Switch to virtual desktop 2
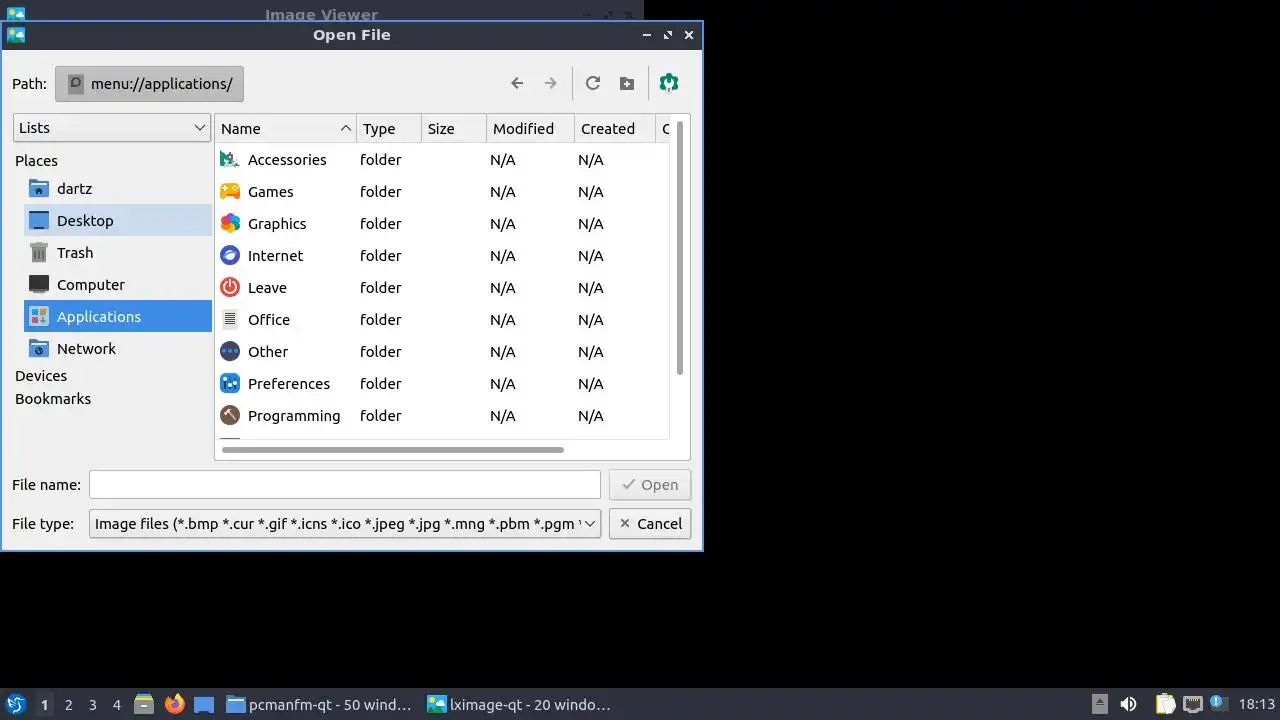 coord(68,704)
